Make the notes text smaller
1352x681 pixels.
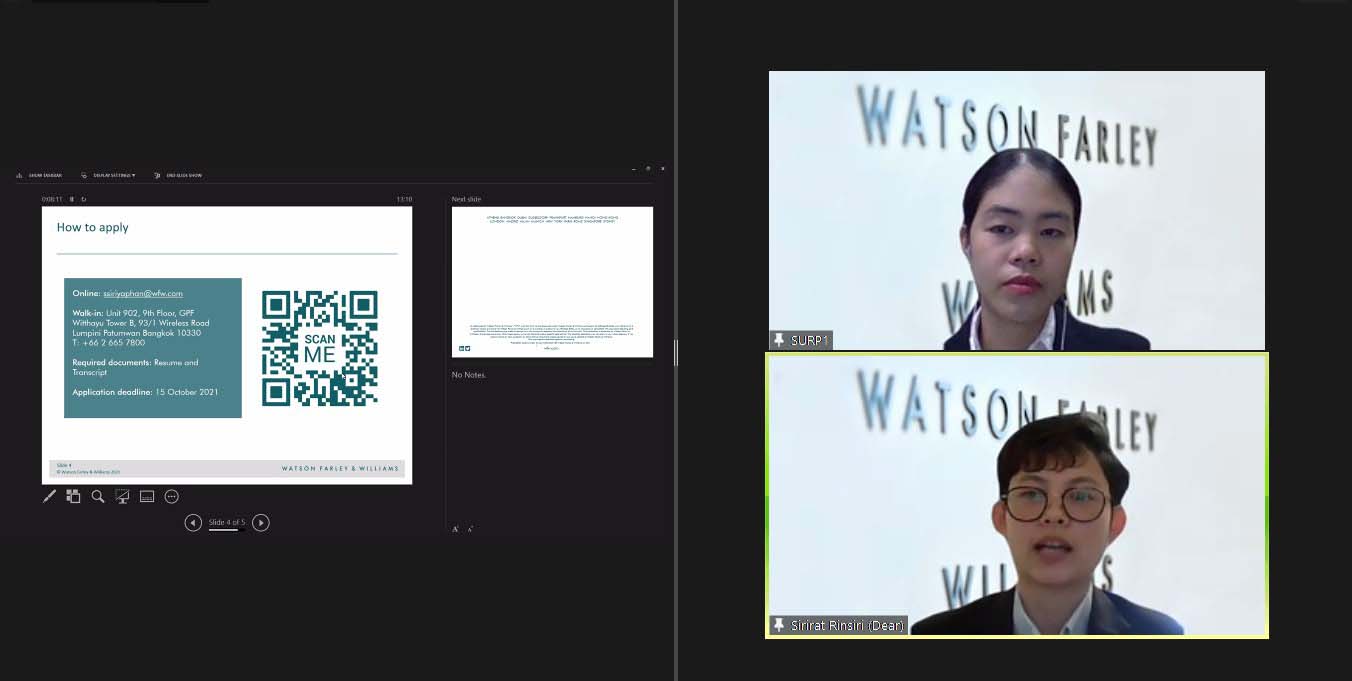[470, 528]
